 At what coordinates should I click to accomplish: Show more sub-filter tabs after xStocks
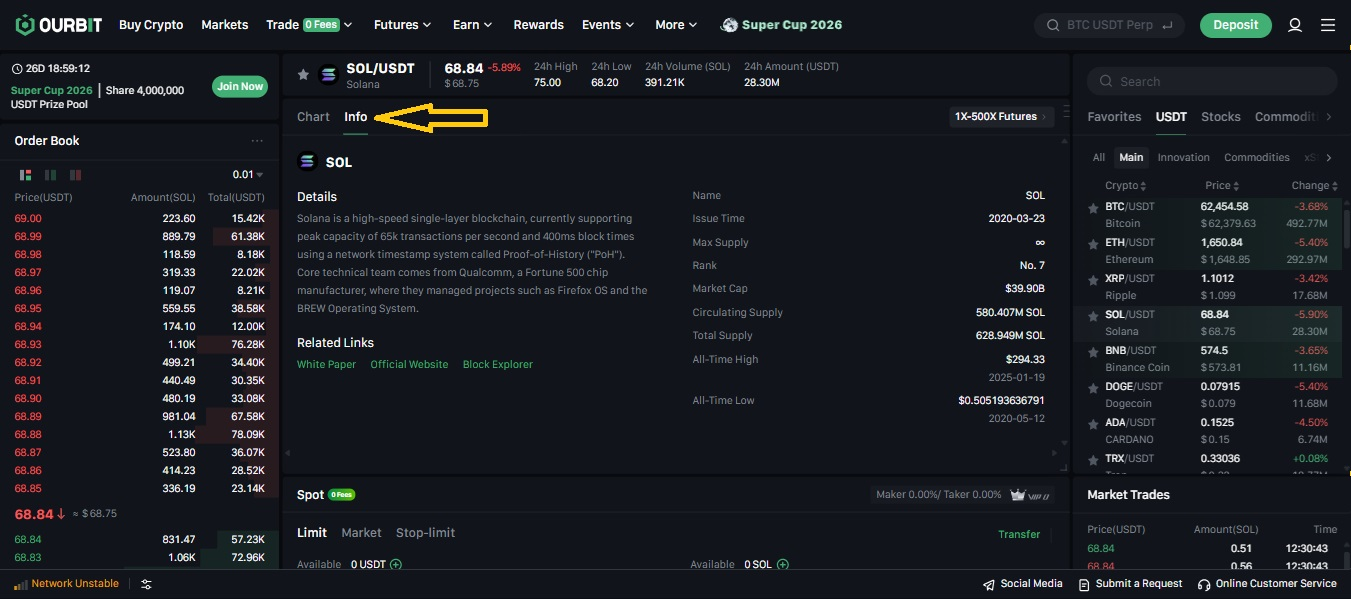pos(1329,158)
